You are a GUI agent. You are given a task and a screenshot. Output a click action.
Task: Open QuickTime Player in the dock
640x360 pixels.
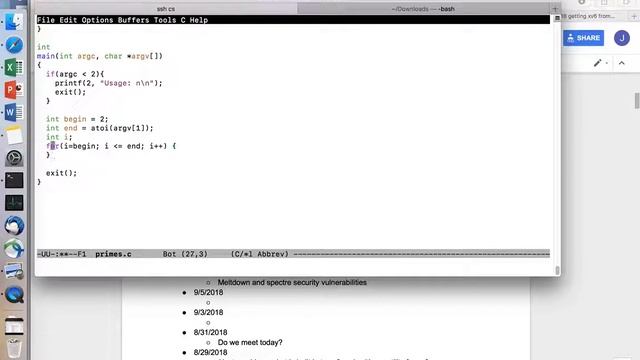14,294
